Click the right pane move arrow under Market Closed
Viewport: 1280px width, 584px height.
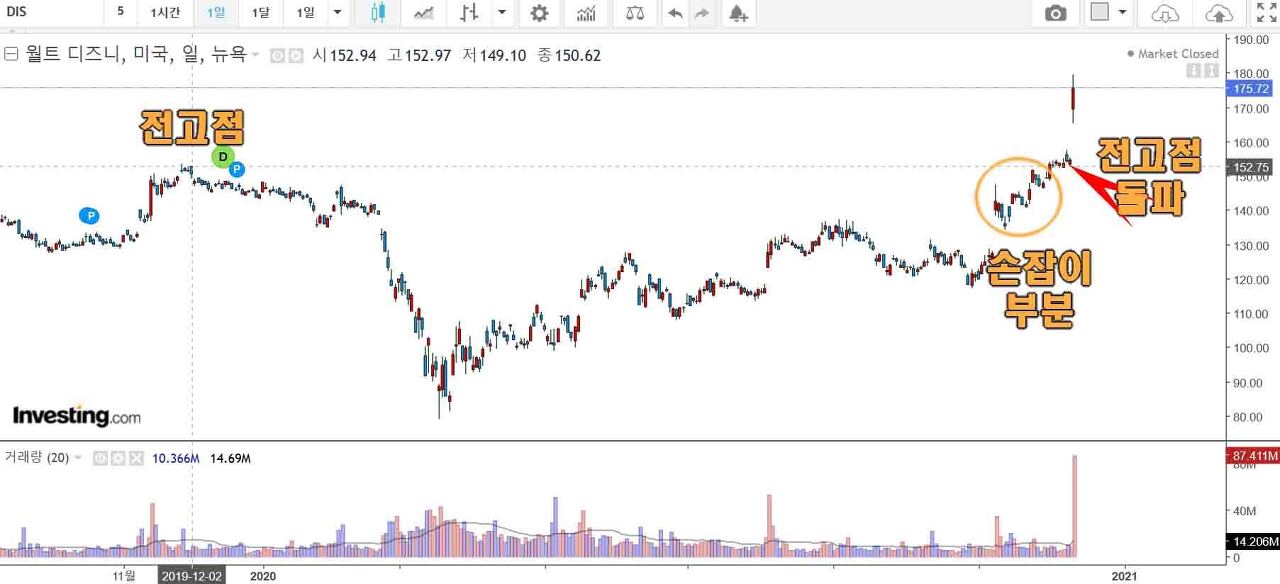[x=1211, y=71]
